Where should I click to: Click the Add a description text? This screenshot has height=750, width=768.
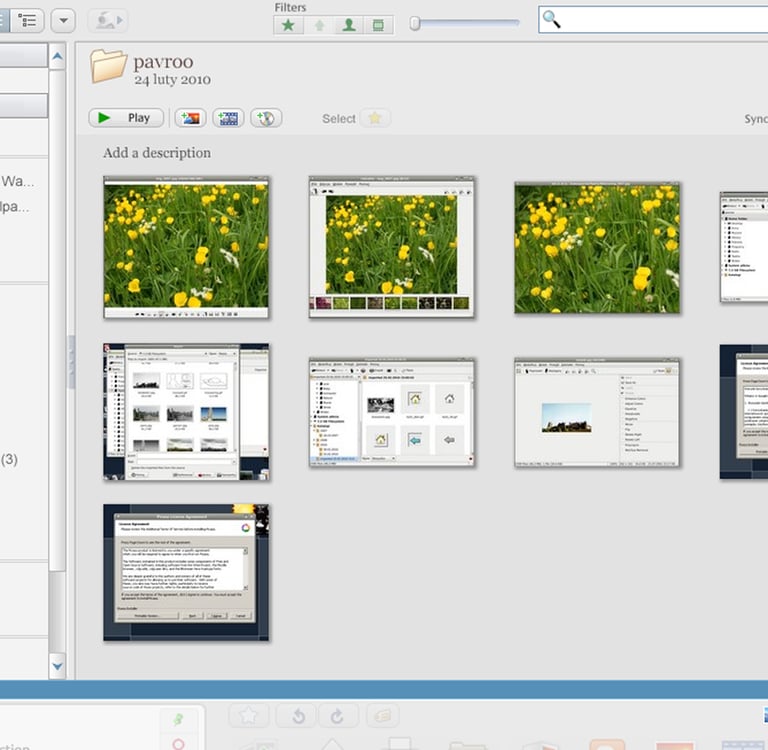click(157, 153)
